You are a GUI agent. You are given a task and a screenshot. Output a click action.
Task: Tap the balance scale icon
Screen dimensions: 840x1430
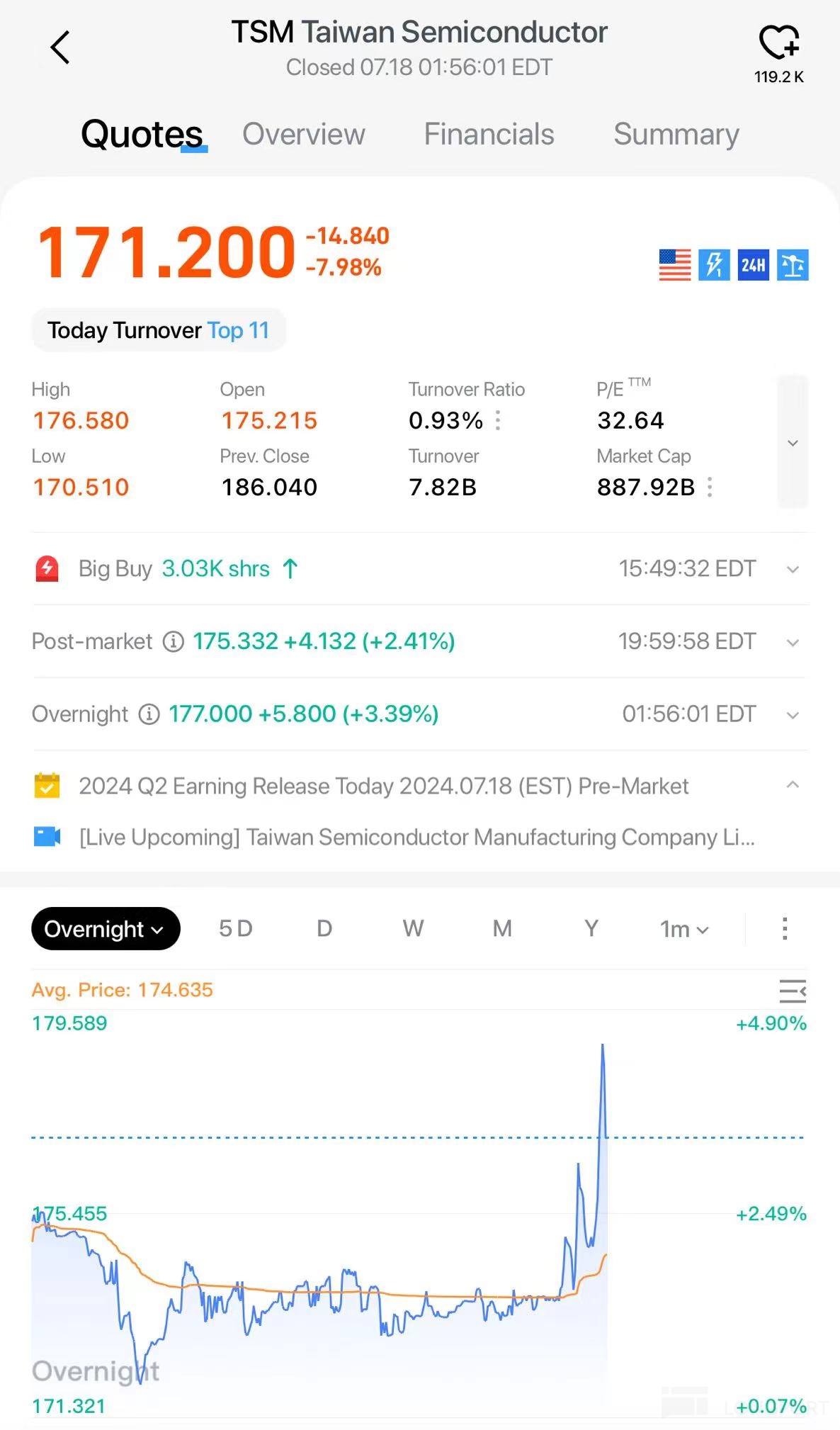pos(793,265)
